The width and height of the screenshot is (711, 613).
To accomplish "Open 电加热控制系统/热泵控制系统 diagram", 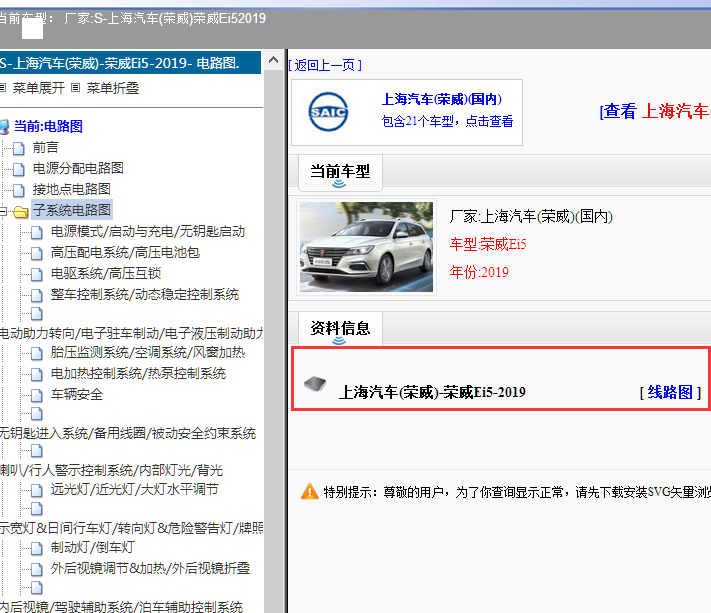I will pyautogui.click(x=138, y=373).
